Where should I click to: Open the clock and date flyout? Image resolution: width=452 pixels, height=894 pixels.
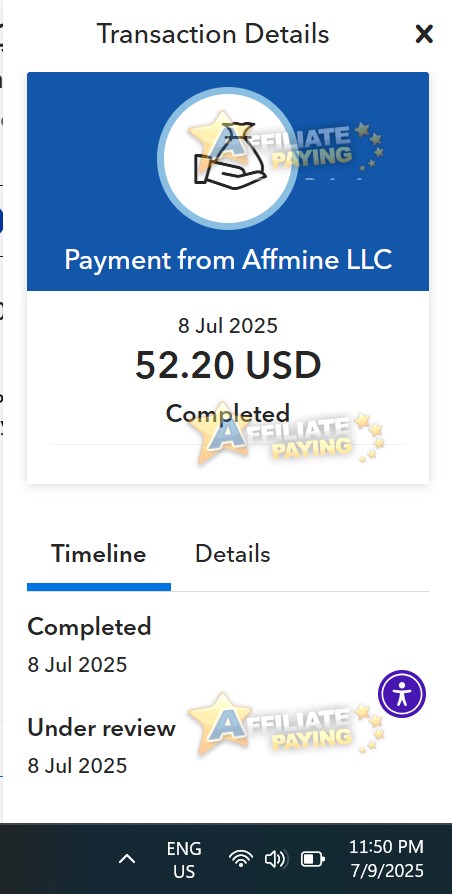tap(386, 859)
